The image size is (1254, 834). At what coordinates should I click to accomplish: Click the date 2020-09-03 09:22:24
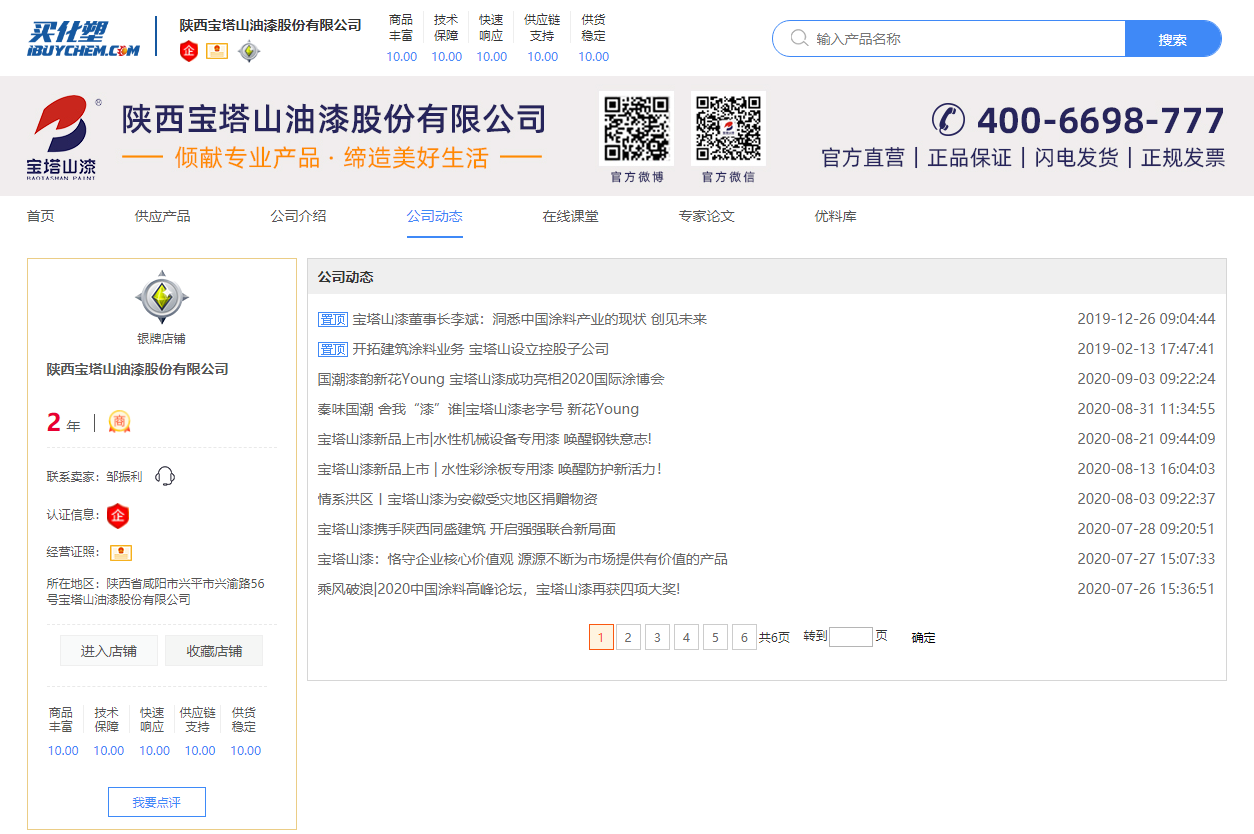pos(1146,379)
